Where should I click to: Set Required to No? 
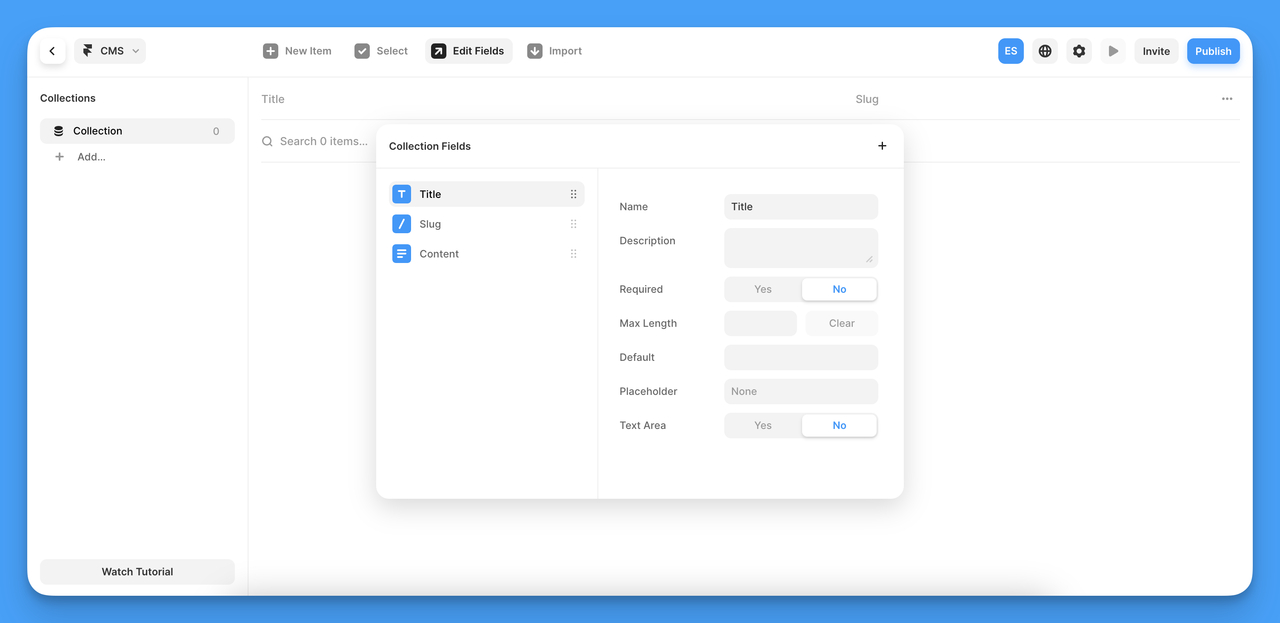click(839, 289)
